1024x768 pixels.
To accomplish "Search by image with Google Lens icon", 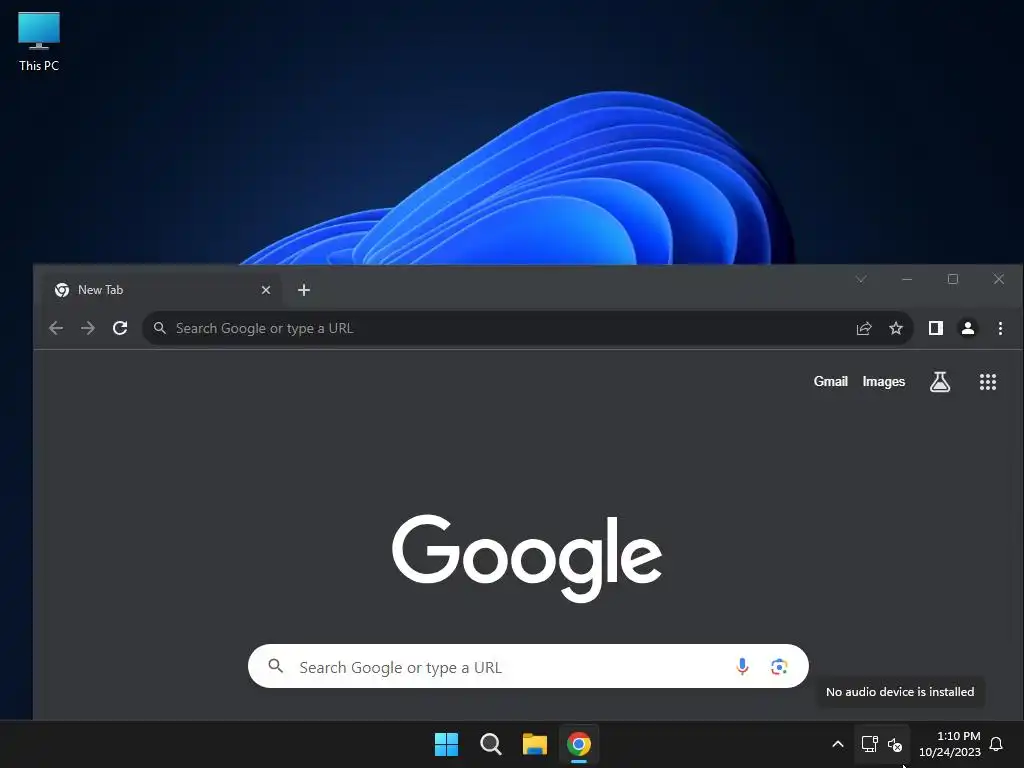I will click(x=778, y=666).
